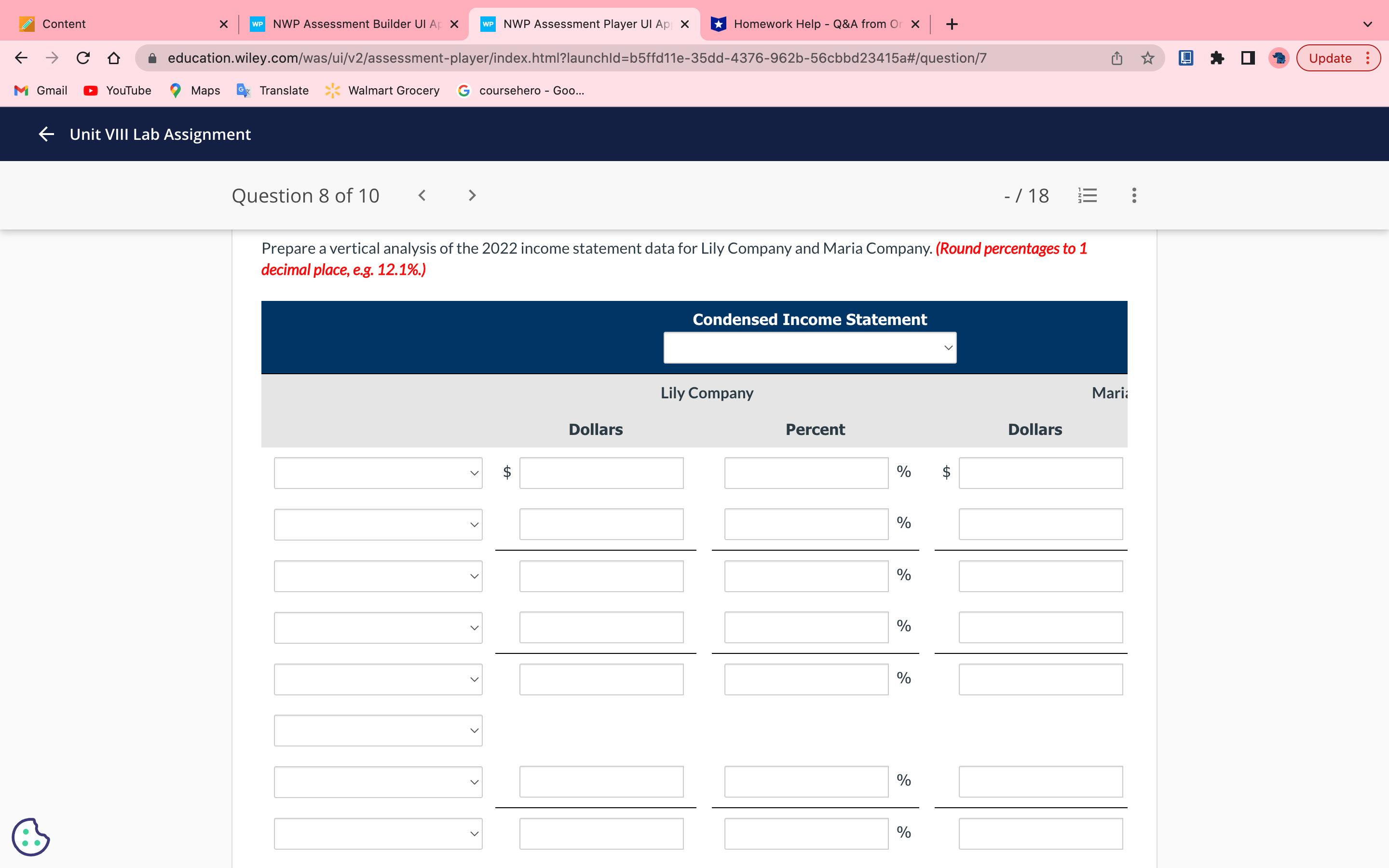The image size is (1389, 868).
Task: Go back using the Unit VIII Lab Assignment arrow
Action: [46, 134]
